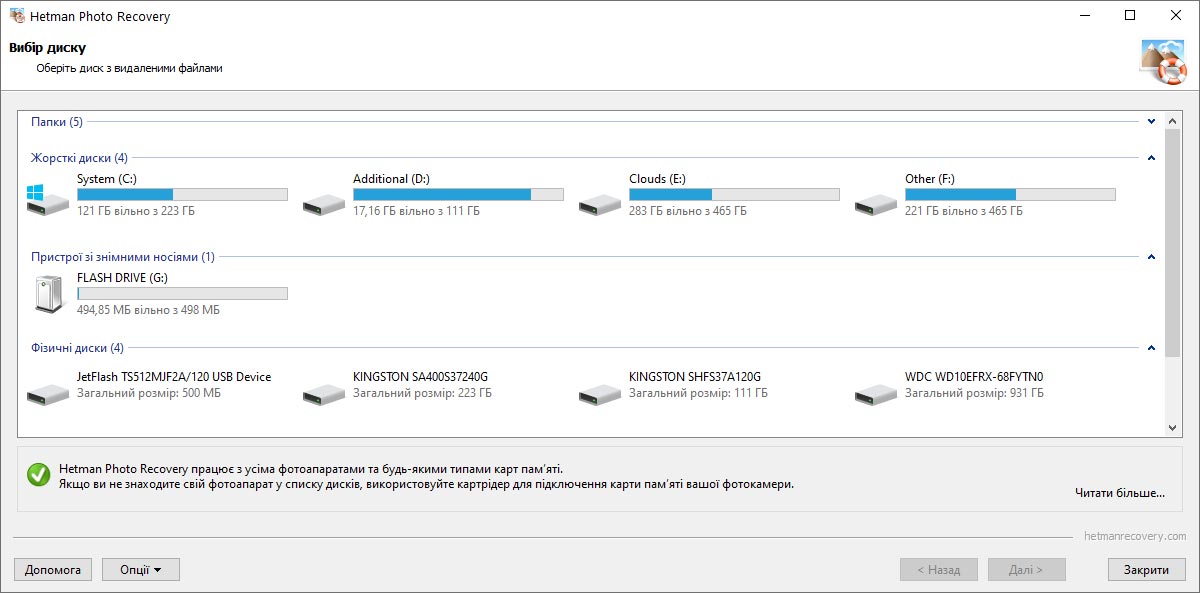1200x593 pixels.
Task: Click the Пристрої зі знімними носіями (1) heading
Action: pos(123,257)
